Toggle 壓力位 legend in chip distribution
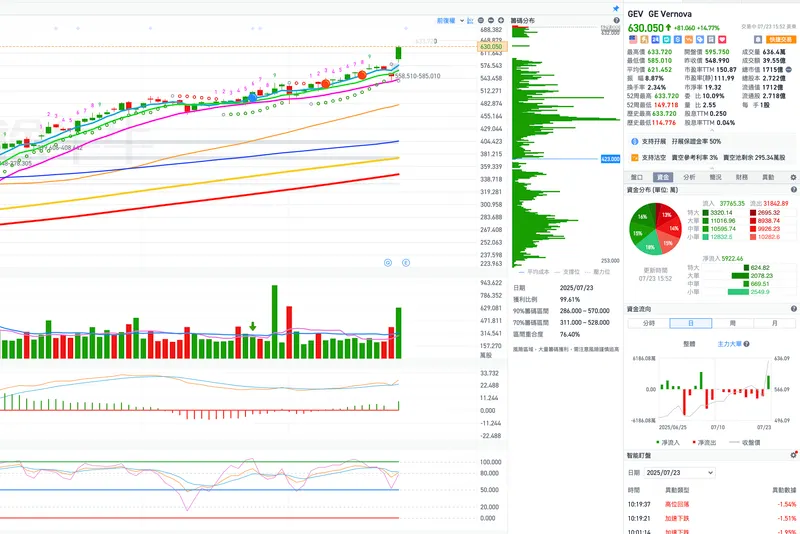Image resolution: width=800 pixels, height=534 pixels. [596, 272]
